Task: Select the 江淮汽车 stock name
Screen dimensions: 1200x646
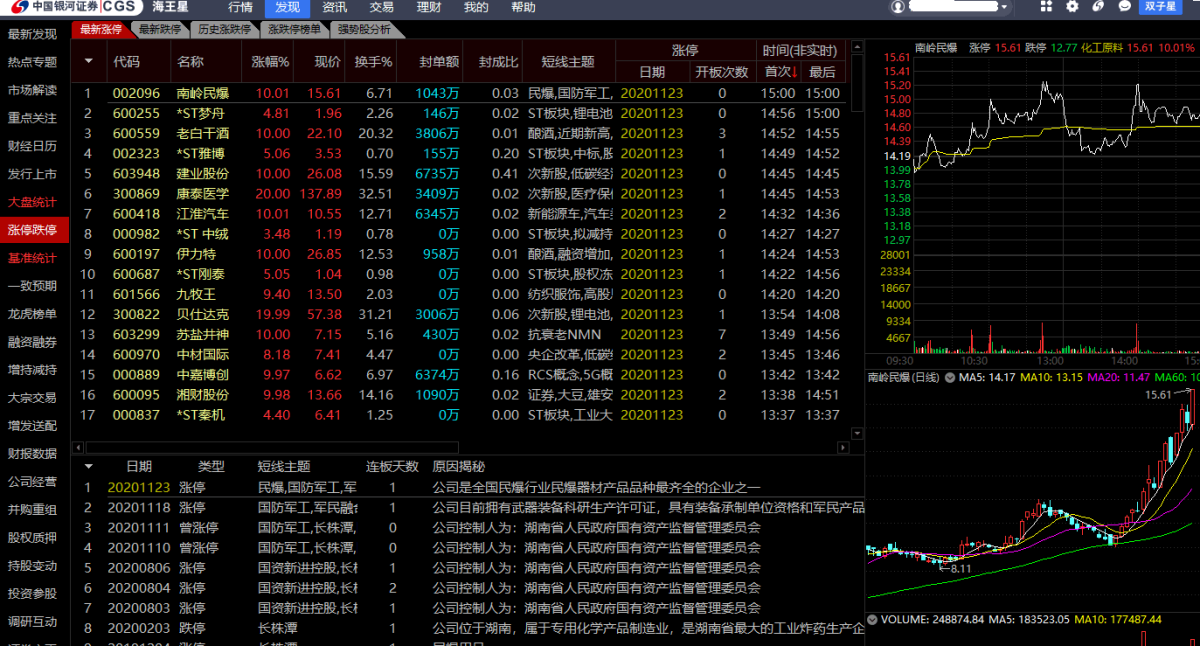Action: (203, 214)
